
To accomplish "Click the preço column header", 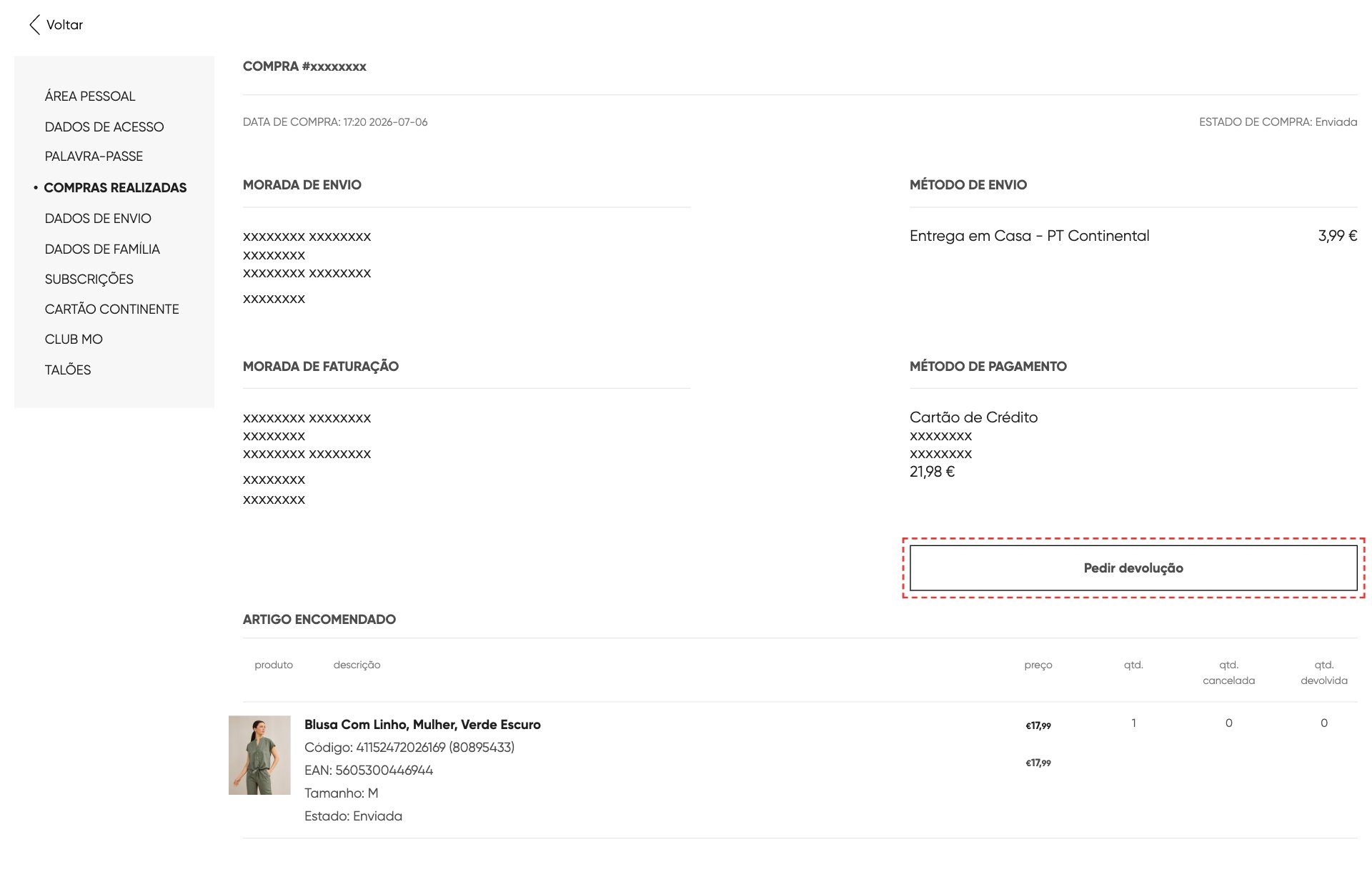I will (1038, 665).
